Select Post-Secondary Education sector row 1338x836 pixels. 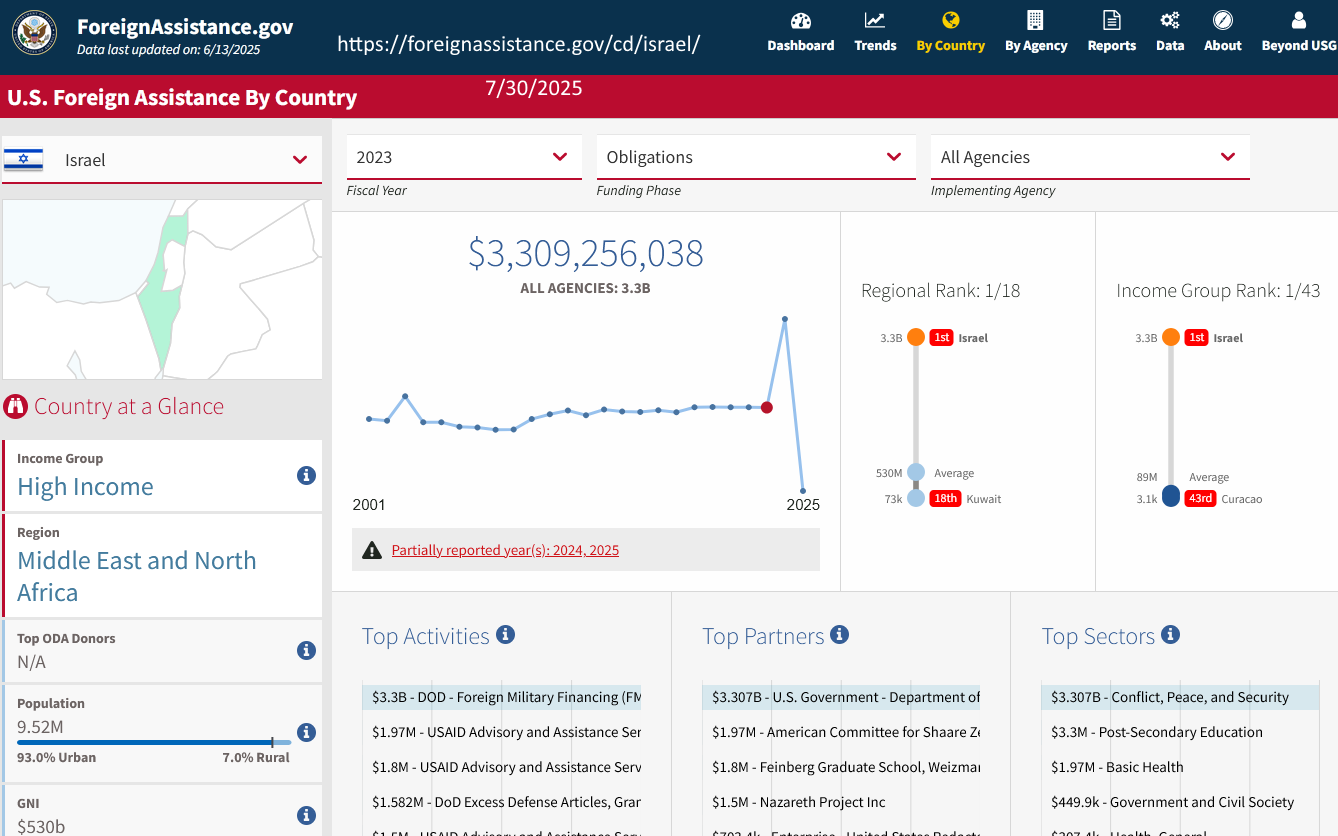(x=1180, y=732)
